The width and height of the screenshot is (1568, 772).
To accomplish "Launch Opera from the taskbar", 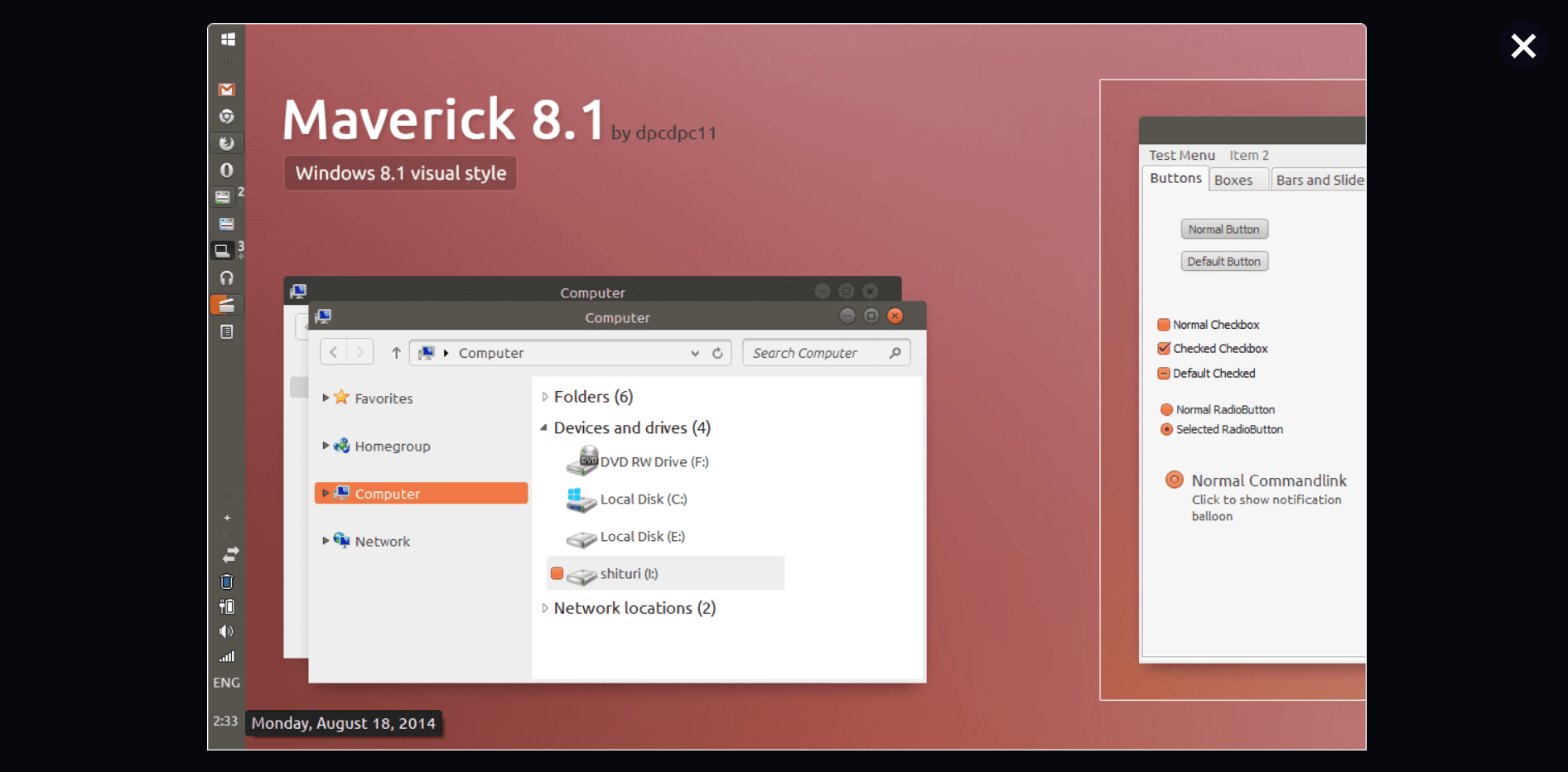I will [226, 170].
